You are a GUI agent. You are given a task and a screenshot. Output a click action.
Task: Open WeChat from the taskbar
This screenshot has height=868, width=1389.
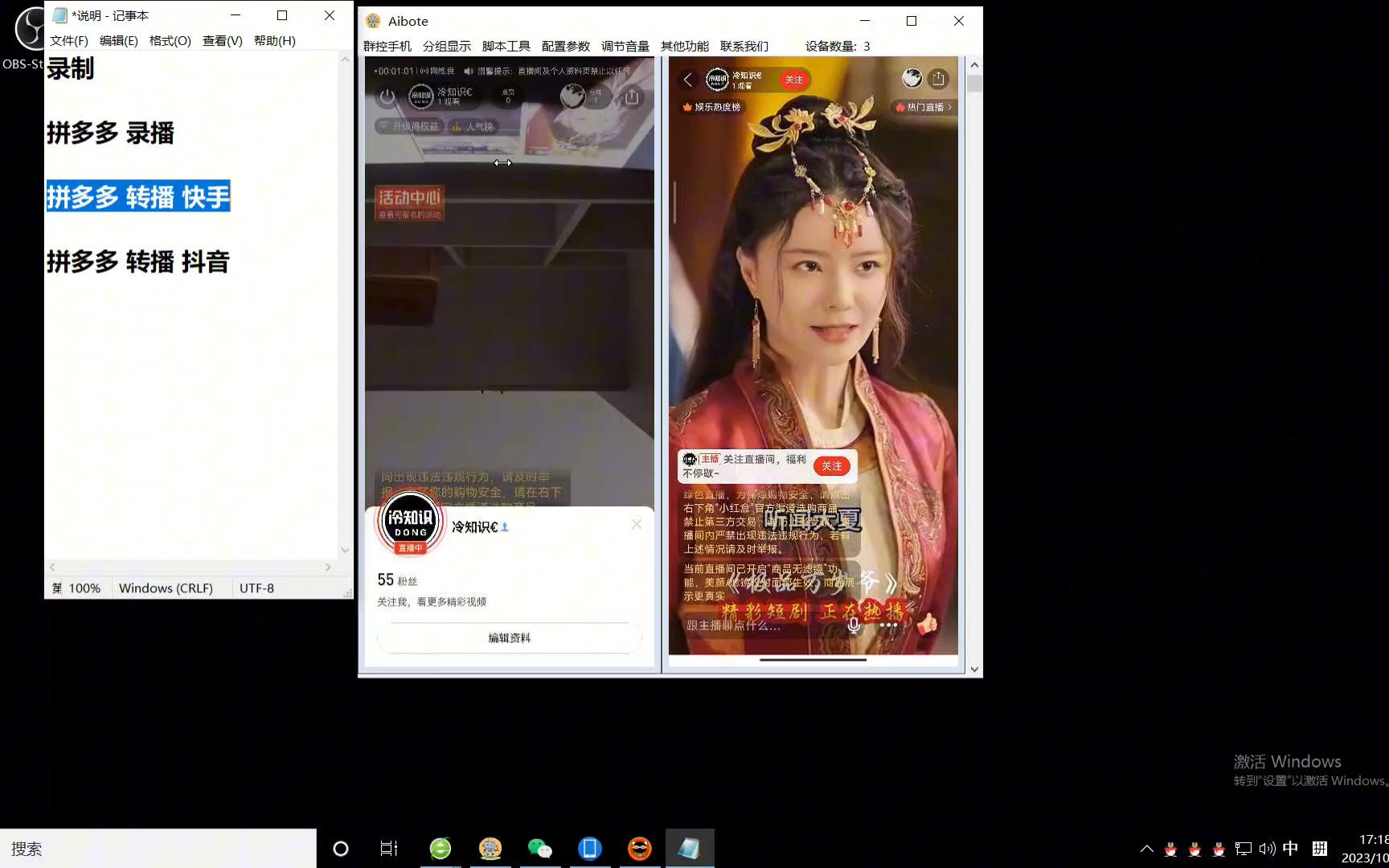540,848
